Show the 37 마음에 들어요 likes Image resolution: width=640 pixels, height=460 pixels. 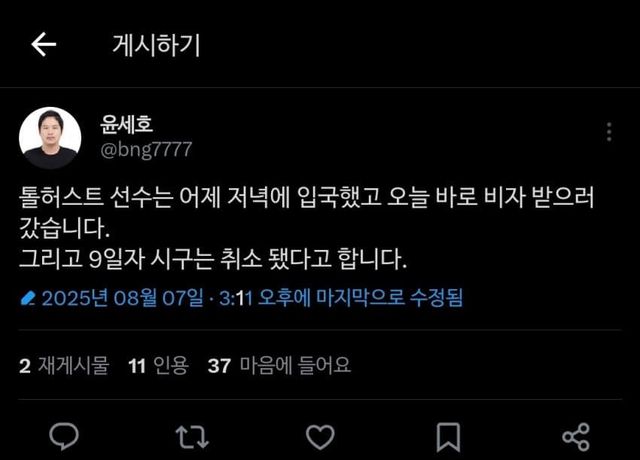tap(279, 365)
